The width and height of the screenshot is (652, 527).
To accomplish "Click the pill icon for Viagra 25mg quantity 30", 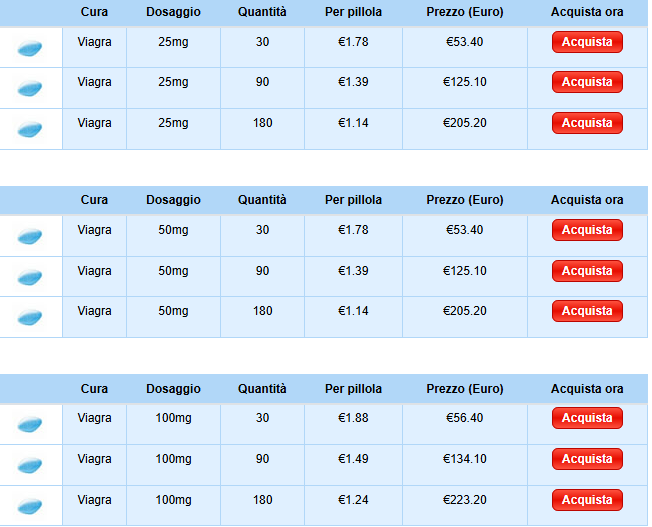I will point(30,49).
